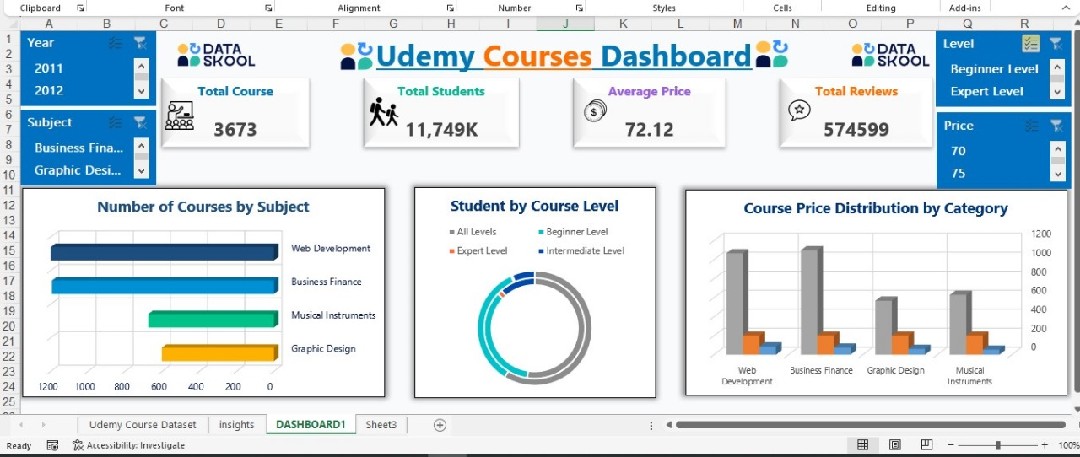Open the Number group dialog launcher
1080x457 pixels.
tap(579, 8)
